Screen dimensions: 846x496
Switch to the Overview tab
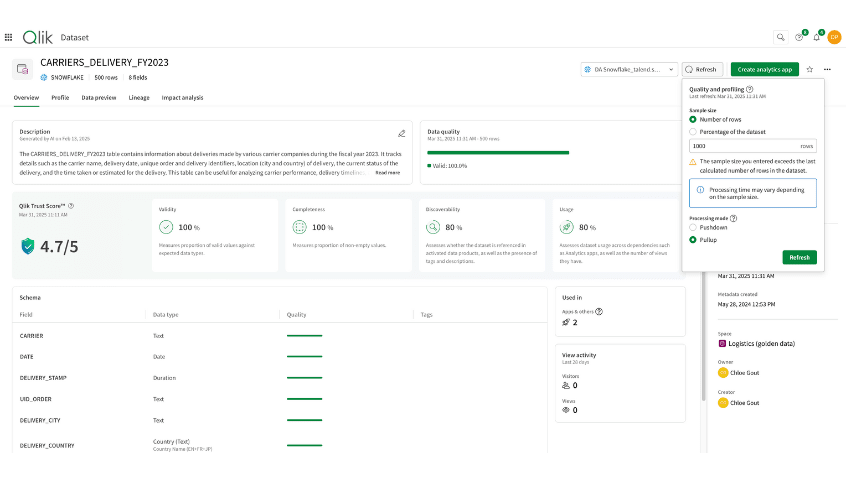[26, 98]
